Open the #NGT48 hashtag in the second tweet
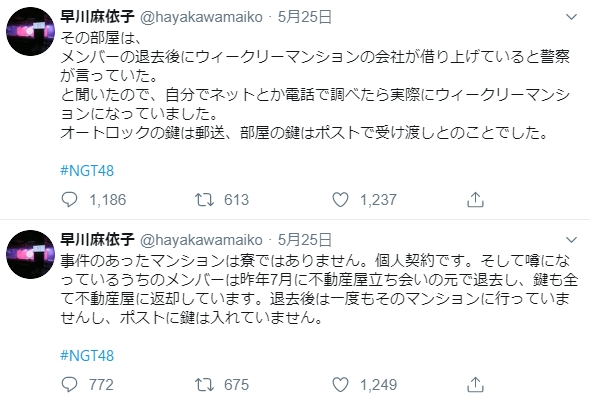This screenshot has width=590, height=398. point(87,356)
